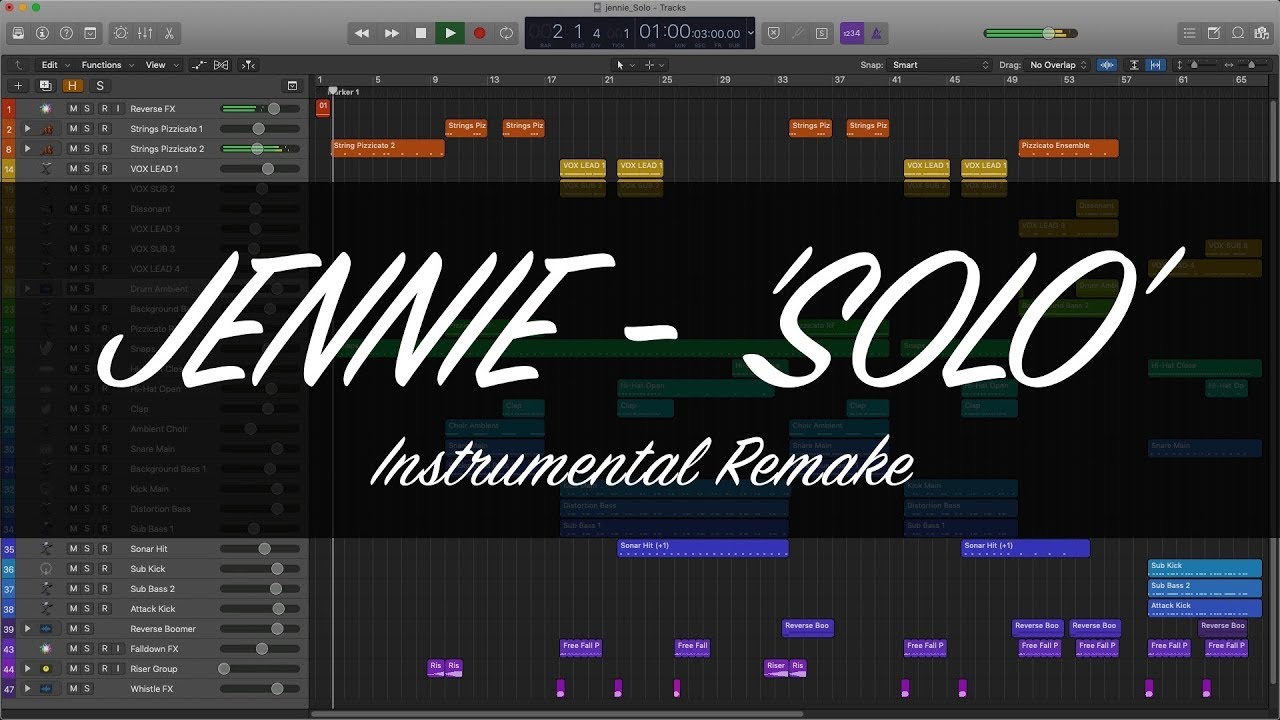Expand the Reverse Boomer track stack
The image size is (1280, 720).
27,629
